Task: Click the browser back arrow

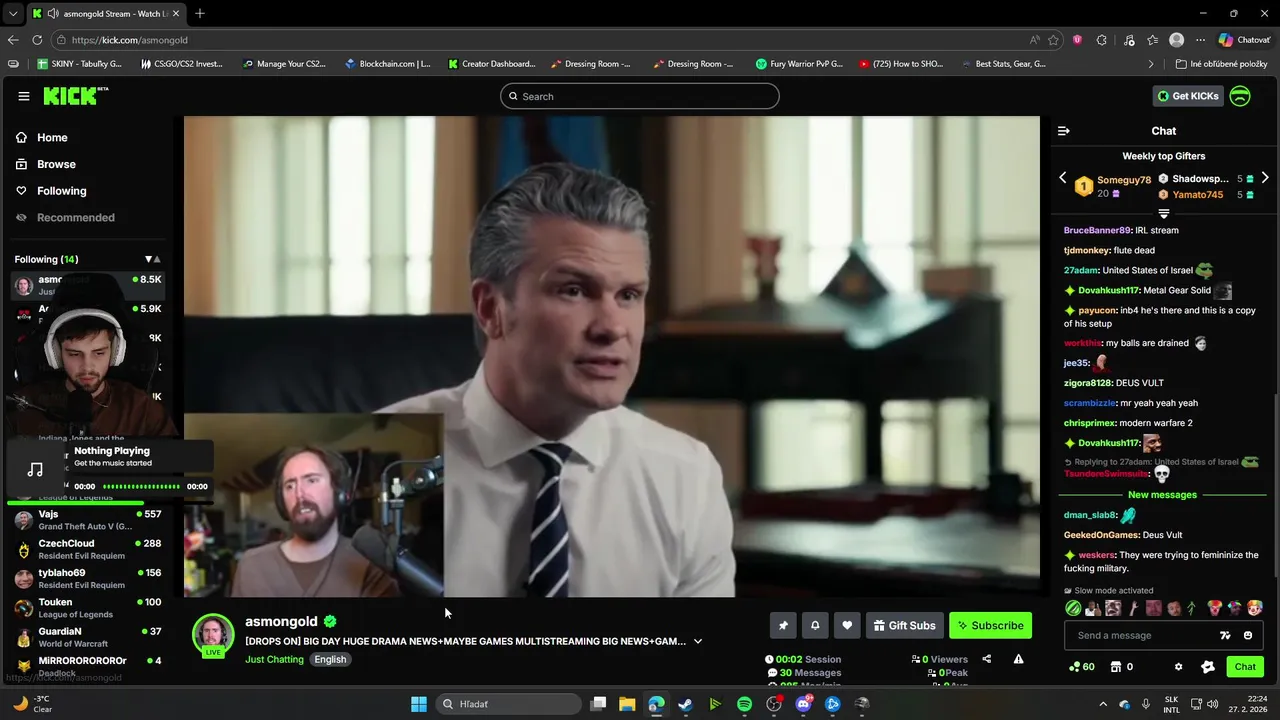Action: (x=13, y=40)
